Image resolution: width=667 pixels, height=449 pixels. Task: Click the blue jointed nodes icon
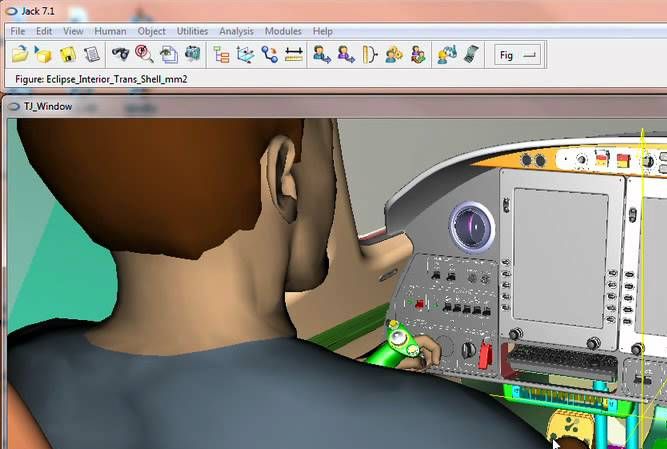270,54
